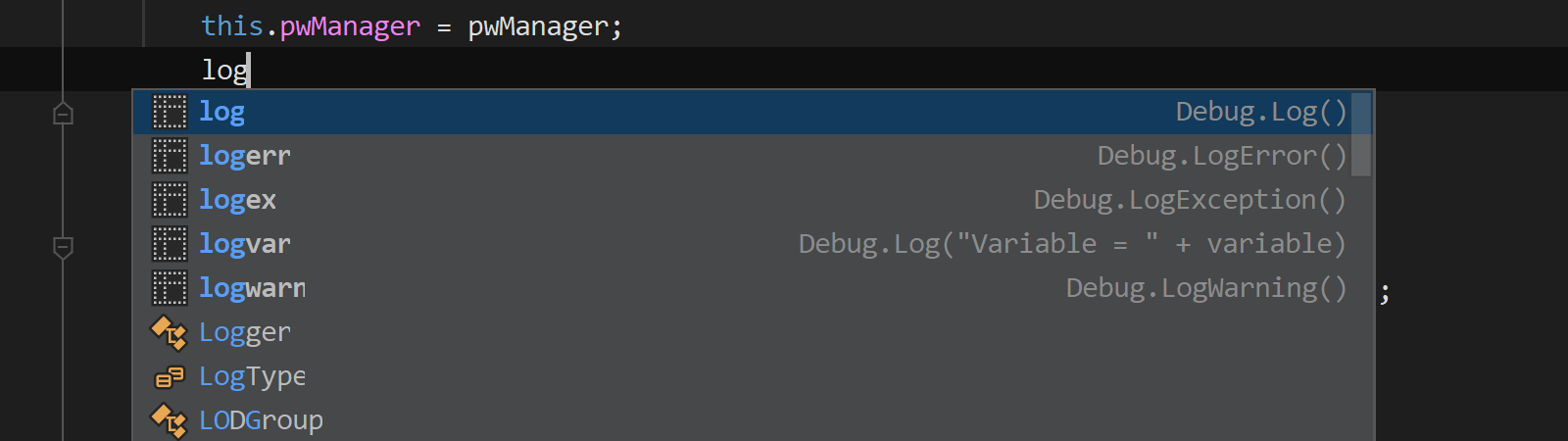Choose the logerr completion entry
Screen dimensions: 1568x441
(752, 156)
